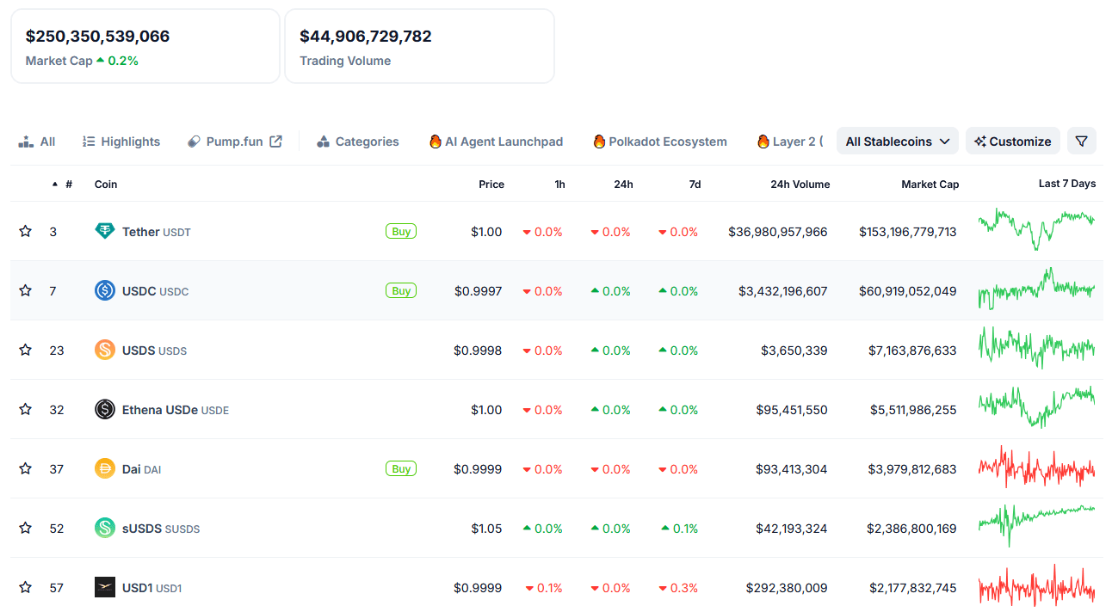Click sUSDS 7d change 0.1%
This screenshot has width=1107, height=607.
click(679, 528)
